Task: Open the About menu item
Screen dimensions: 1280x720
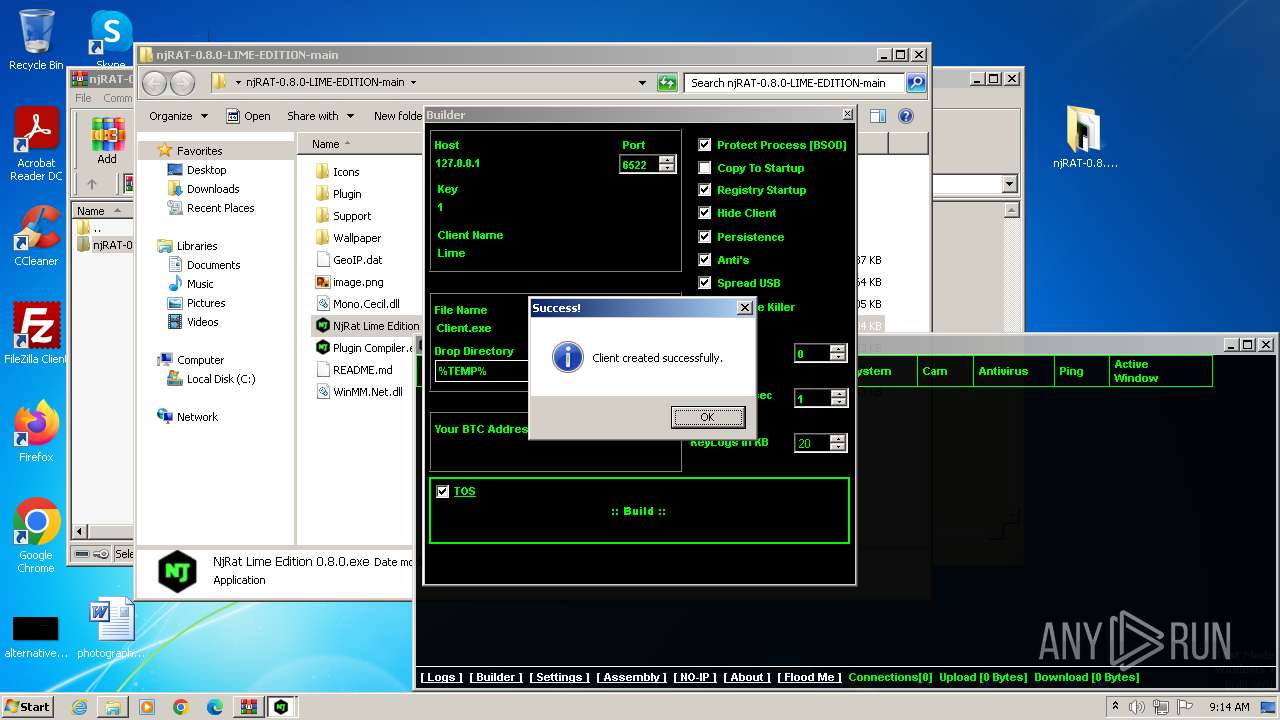Action: (747, 677)
